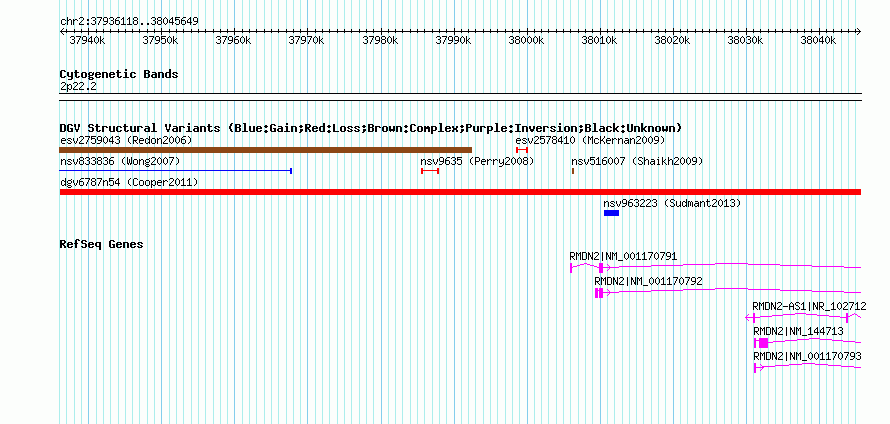Viewport: 890px width, 424px height.
Task: Click the esv2578410 small red loss marker
Action: pos(522,150)
